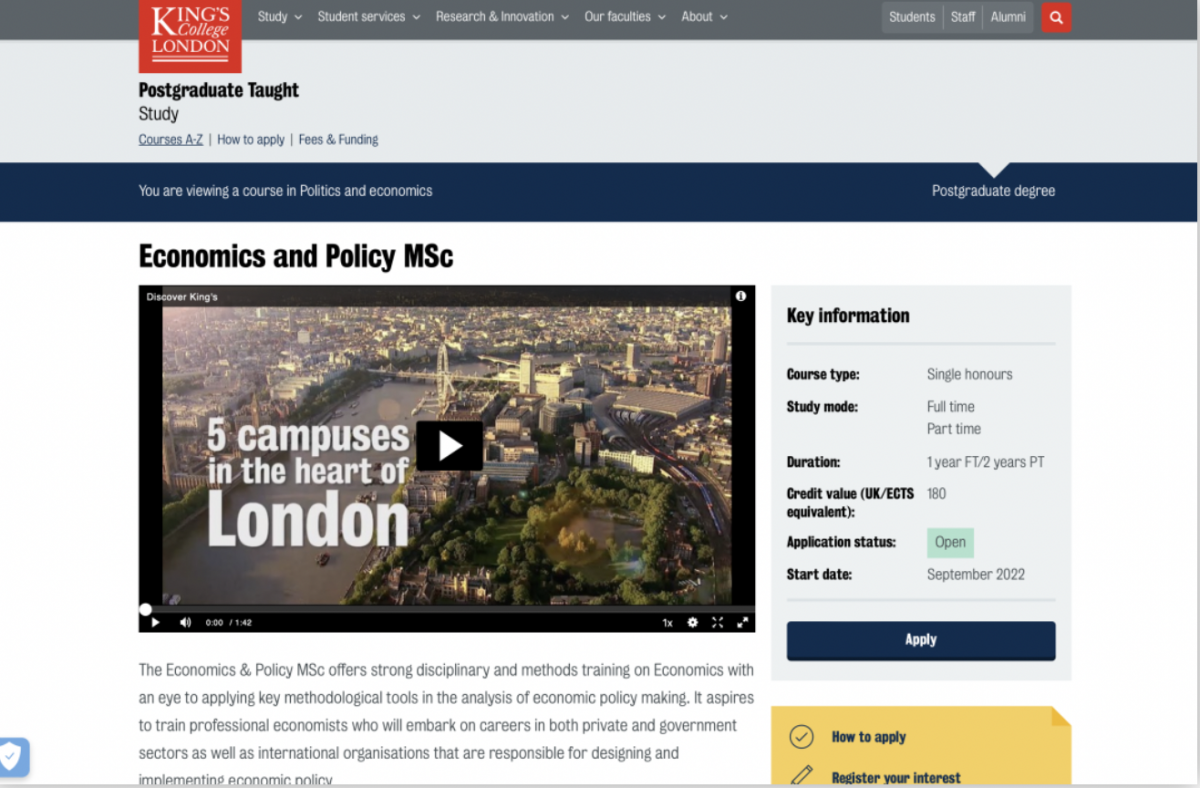Viewport: 1200px width, 788px height.
Task: Click the 'Full time' study mode value
Action: (951, 407)
